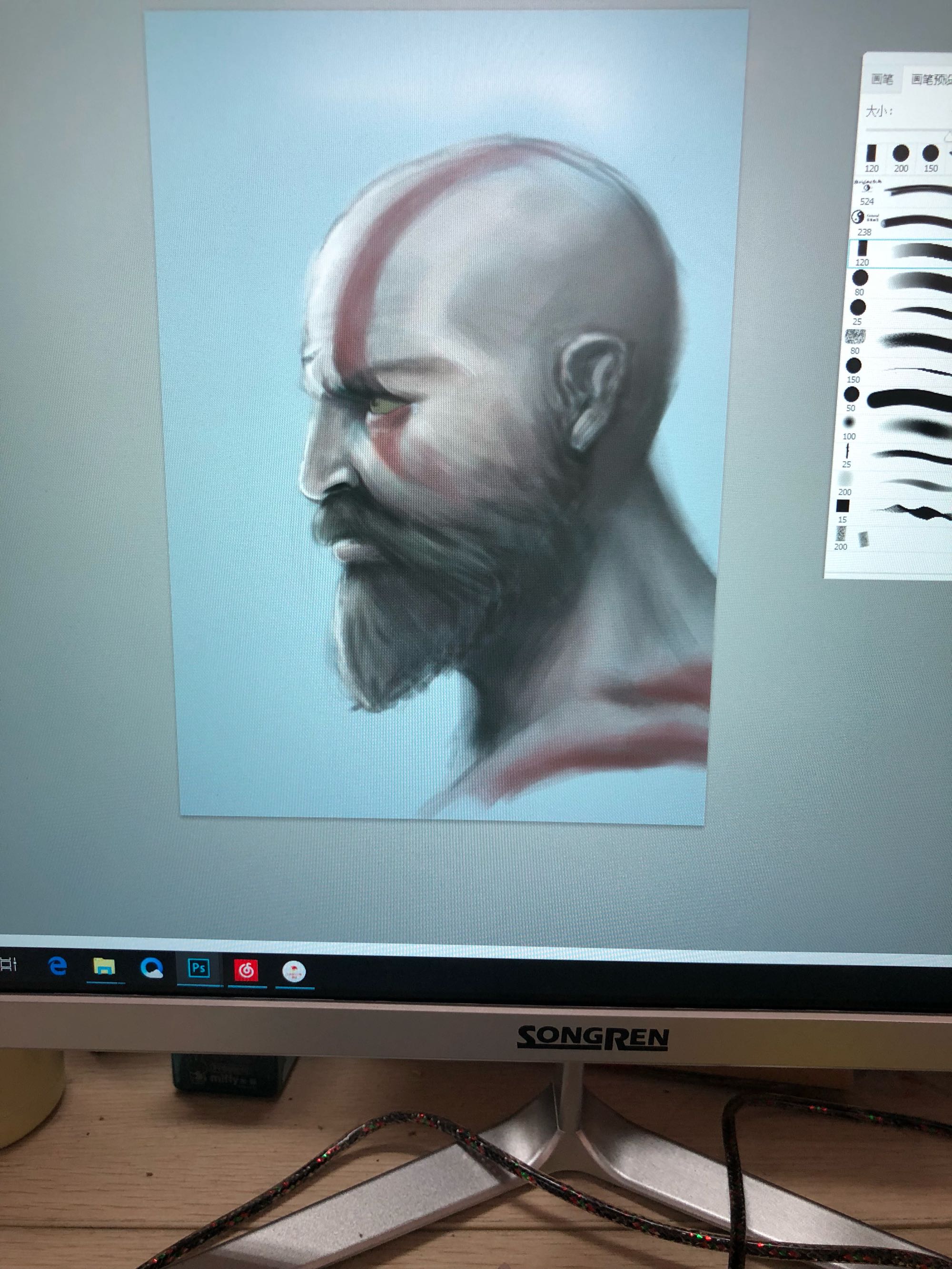The width and height of the screenshot is (952, 1269).
Task: Open Task View on the taskbar
Action: [x=8, y=965]
